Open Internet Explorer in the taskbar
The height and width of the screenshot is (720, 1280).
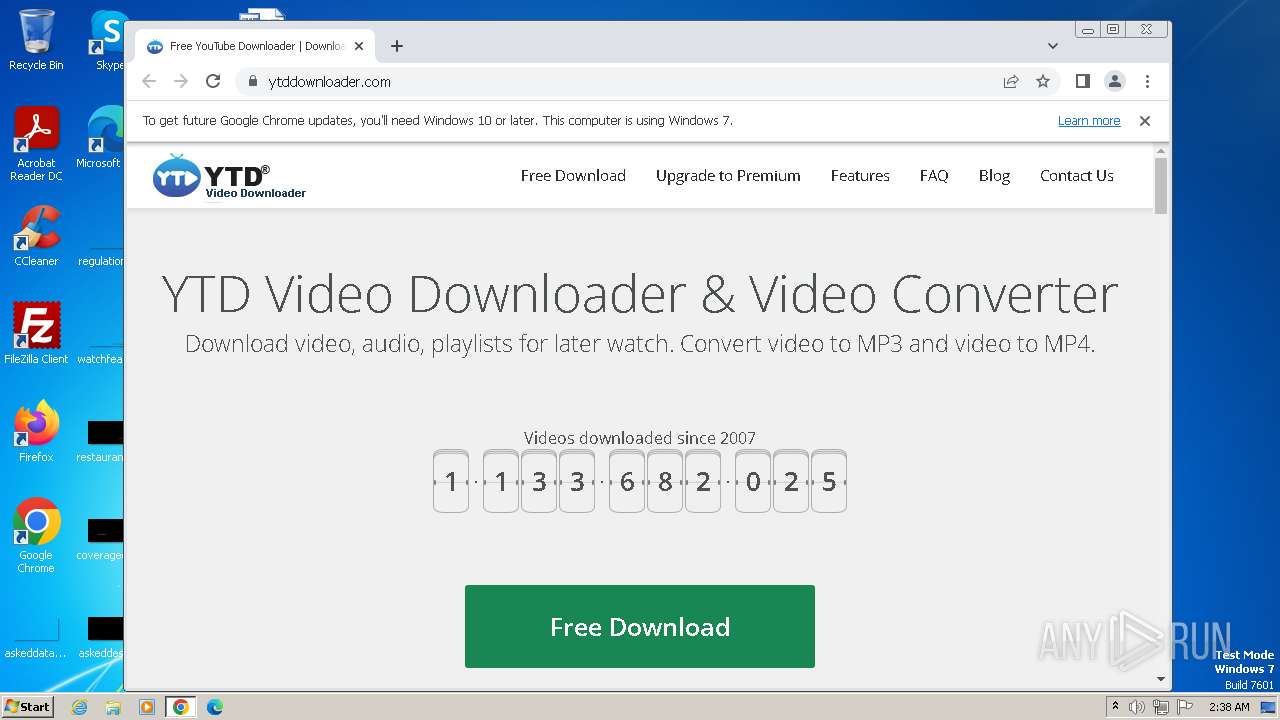point(79,707)
